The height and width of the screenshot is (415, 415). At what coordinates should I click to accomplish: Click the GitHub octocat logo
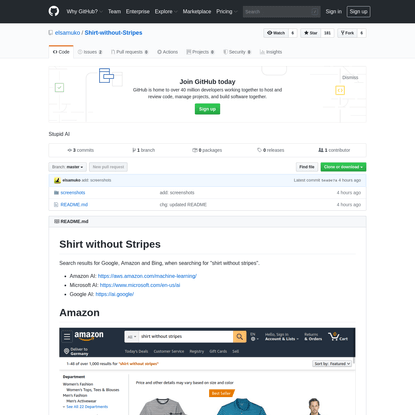(x=54, y=11)
